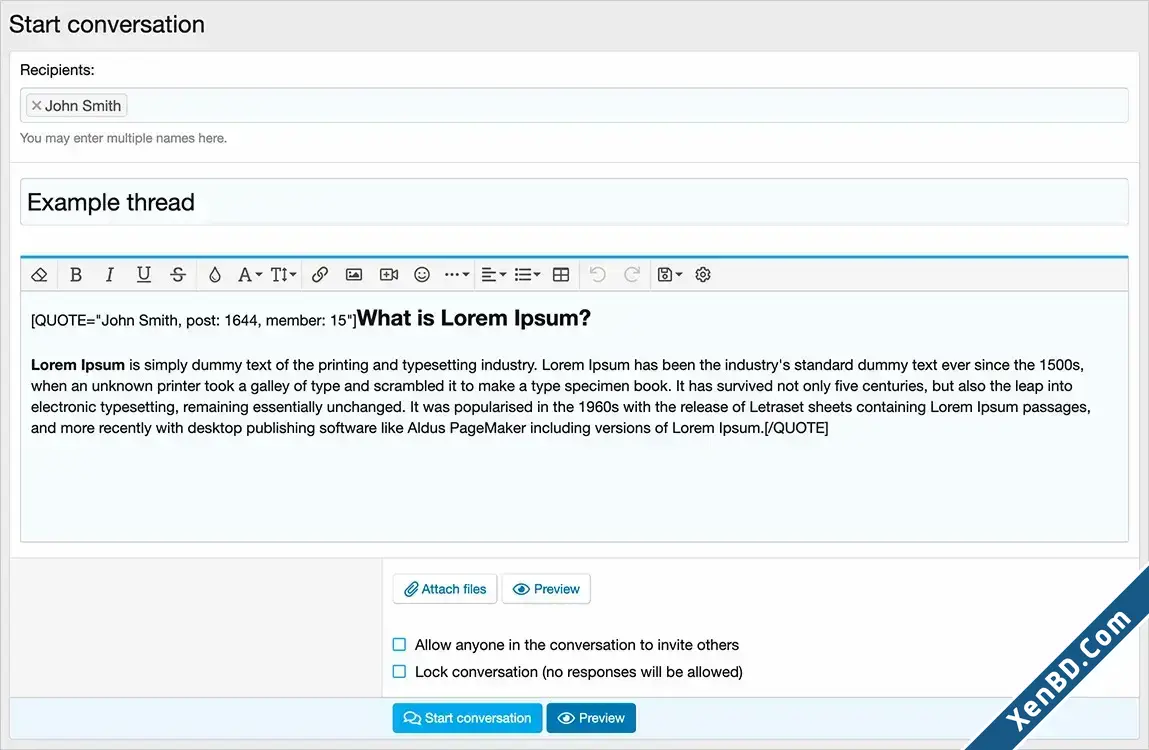Image resolution: width=1149 pixels, height=750 pixels.
Task: Click the Start conversation button
Action: click(x=468, y=718)
